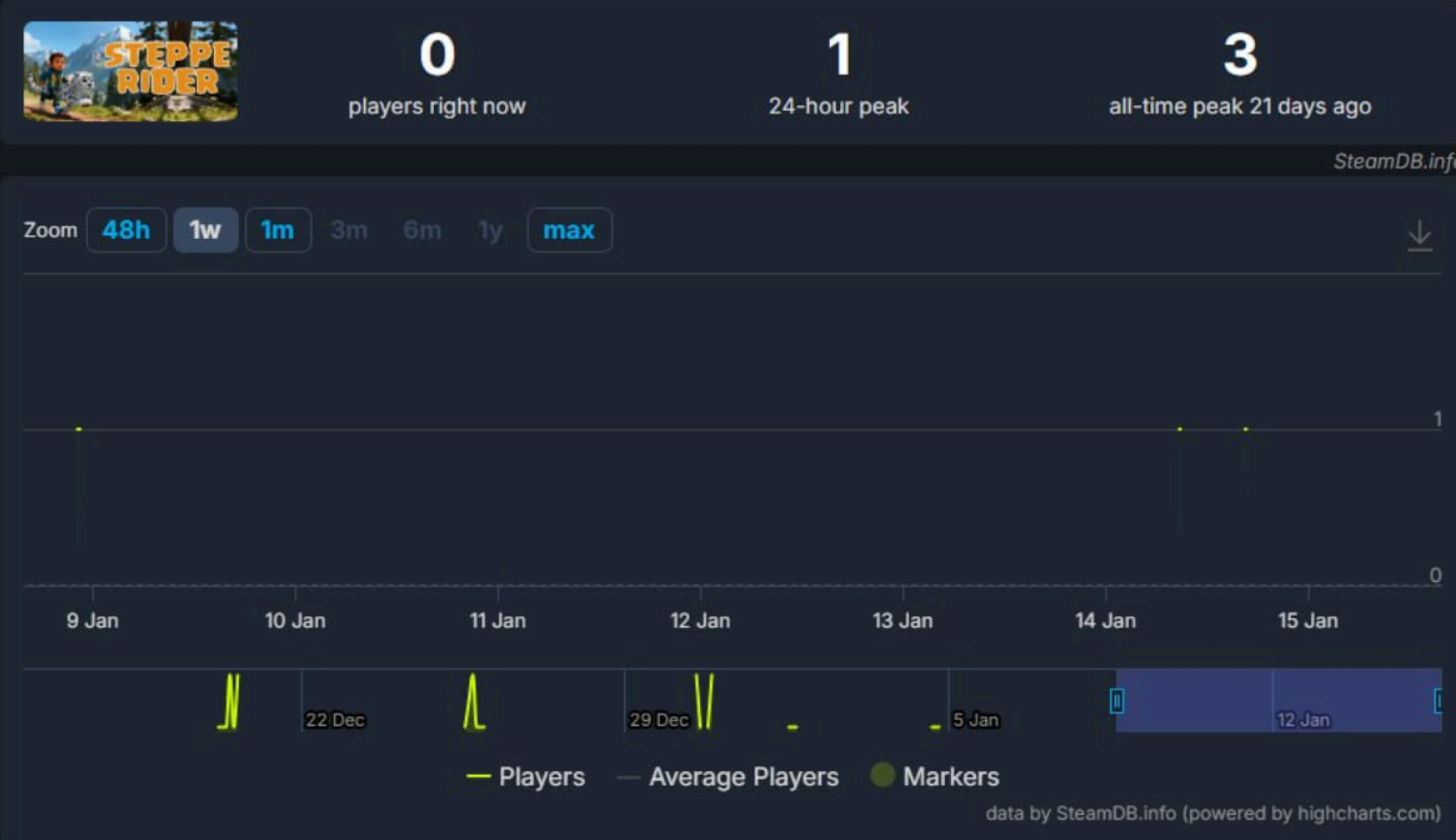Set zoom to 48h

[x=126, y=230]
